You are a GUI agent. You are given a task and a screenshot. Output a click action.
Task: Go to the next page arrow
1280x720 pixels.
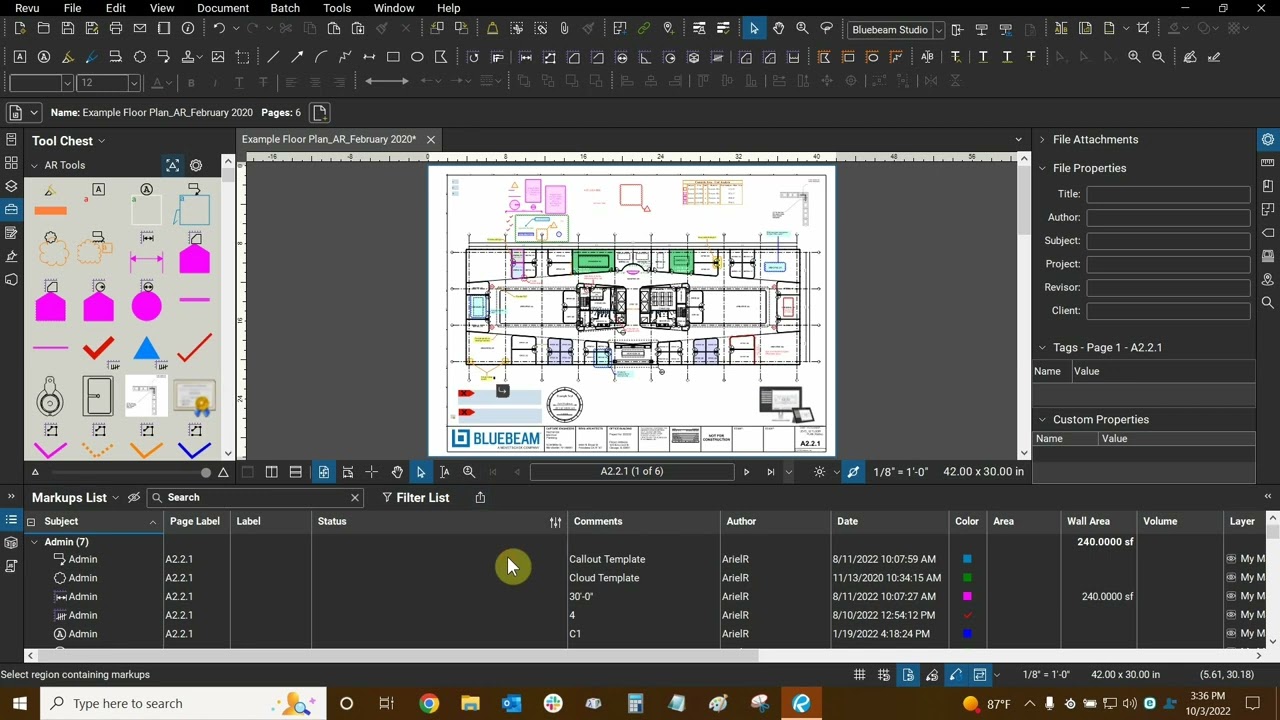tap(746, 472)
